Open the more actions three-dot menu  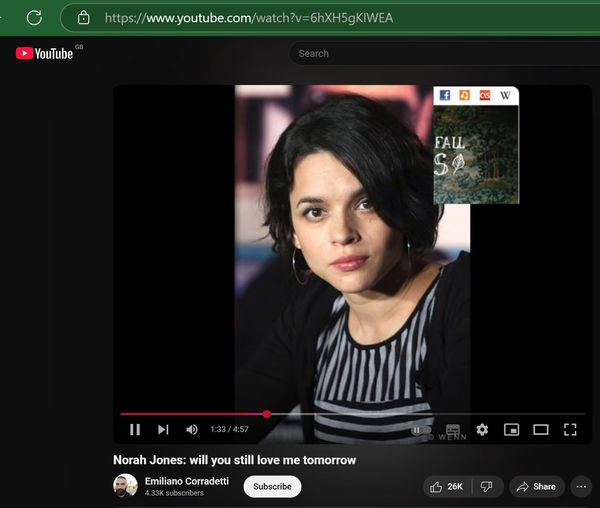(x=581, y=487)
